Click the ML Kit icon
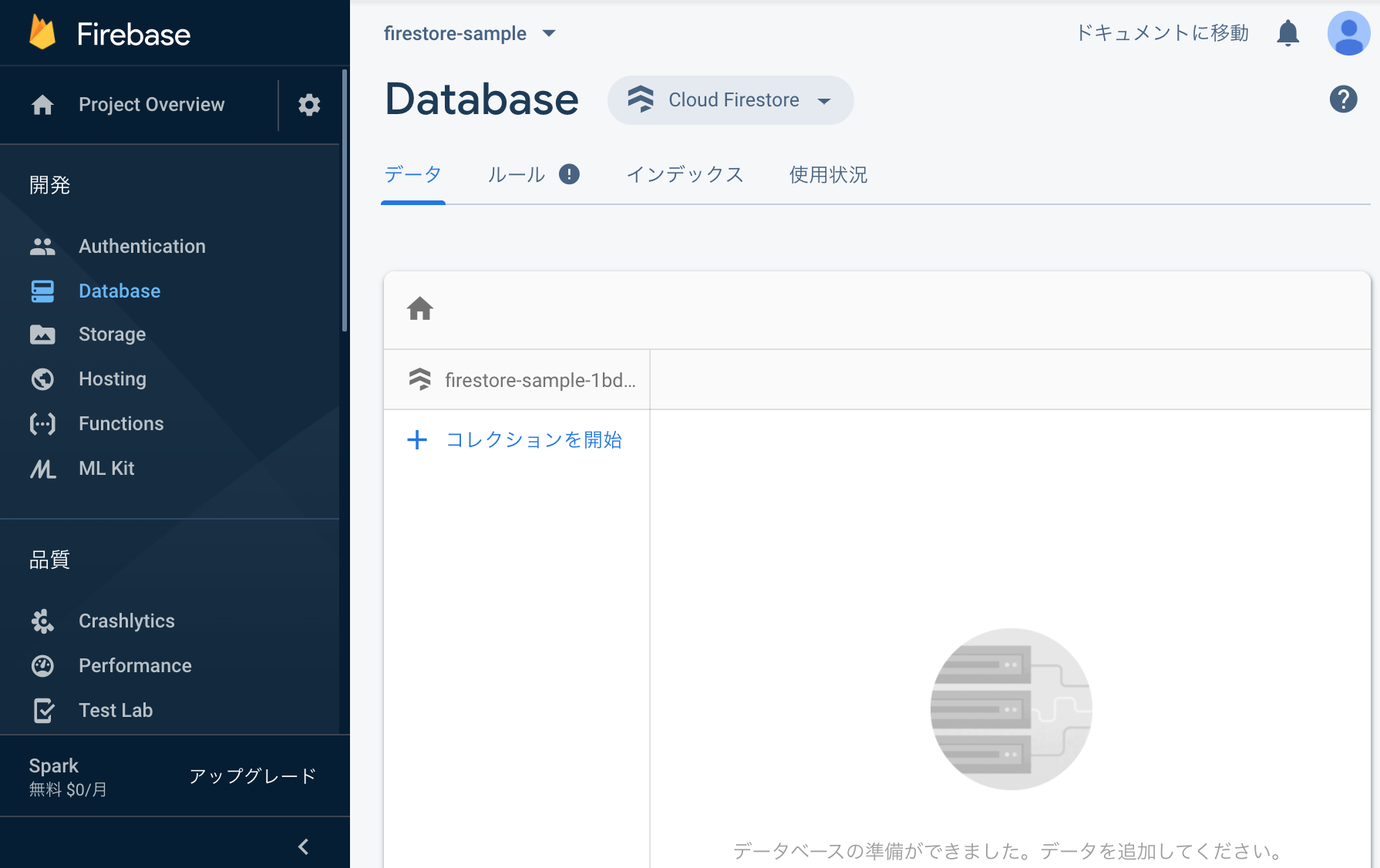 tap(42, 469)
